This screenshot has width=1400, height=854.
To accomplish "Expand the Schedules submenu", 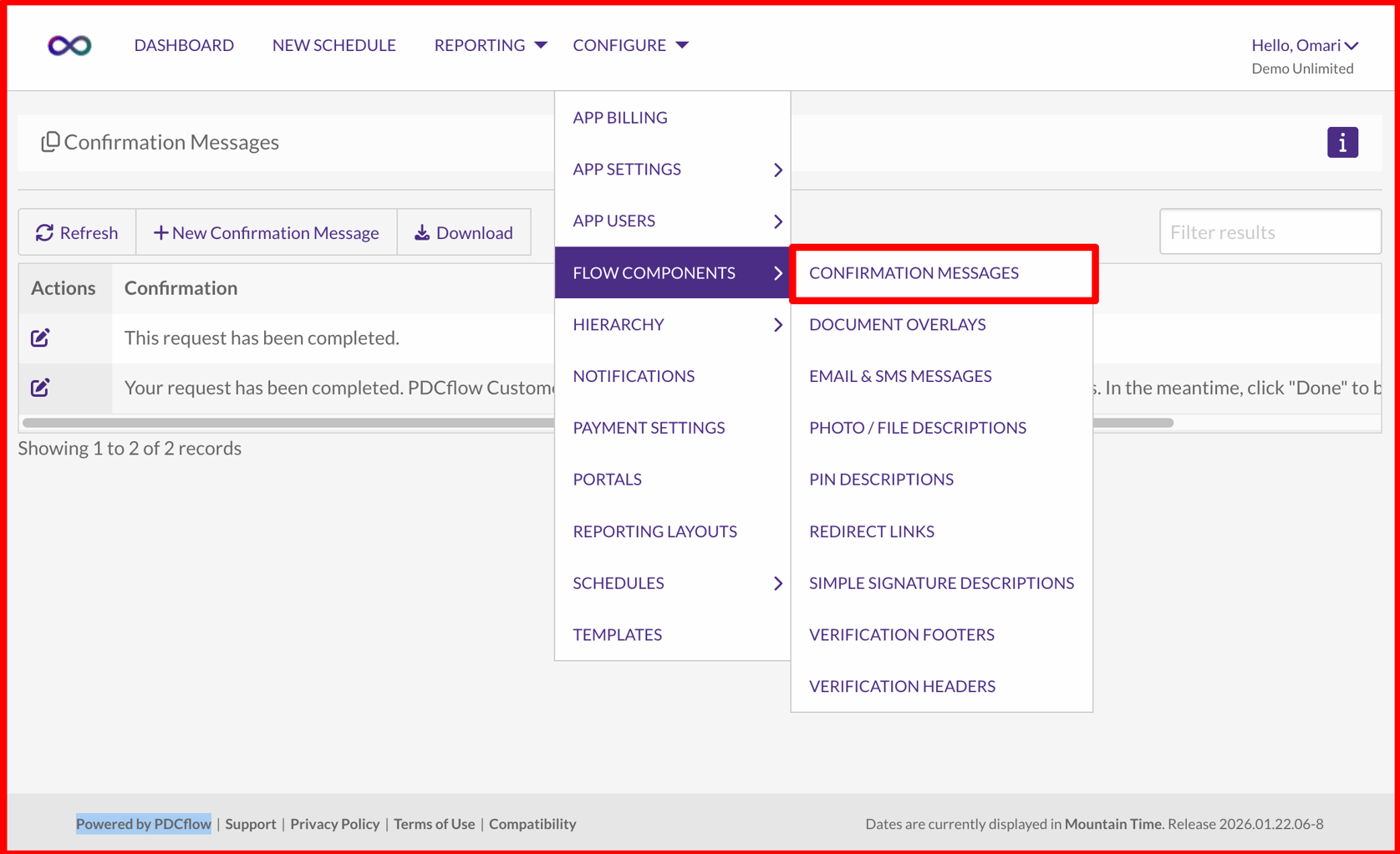I will point(673,582).
